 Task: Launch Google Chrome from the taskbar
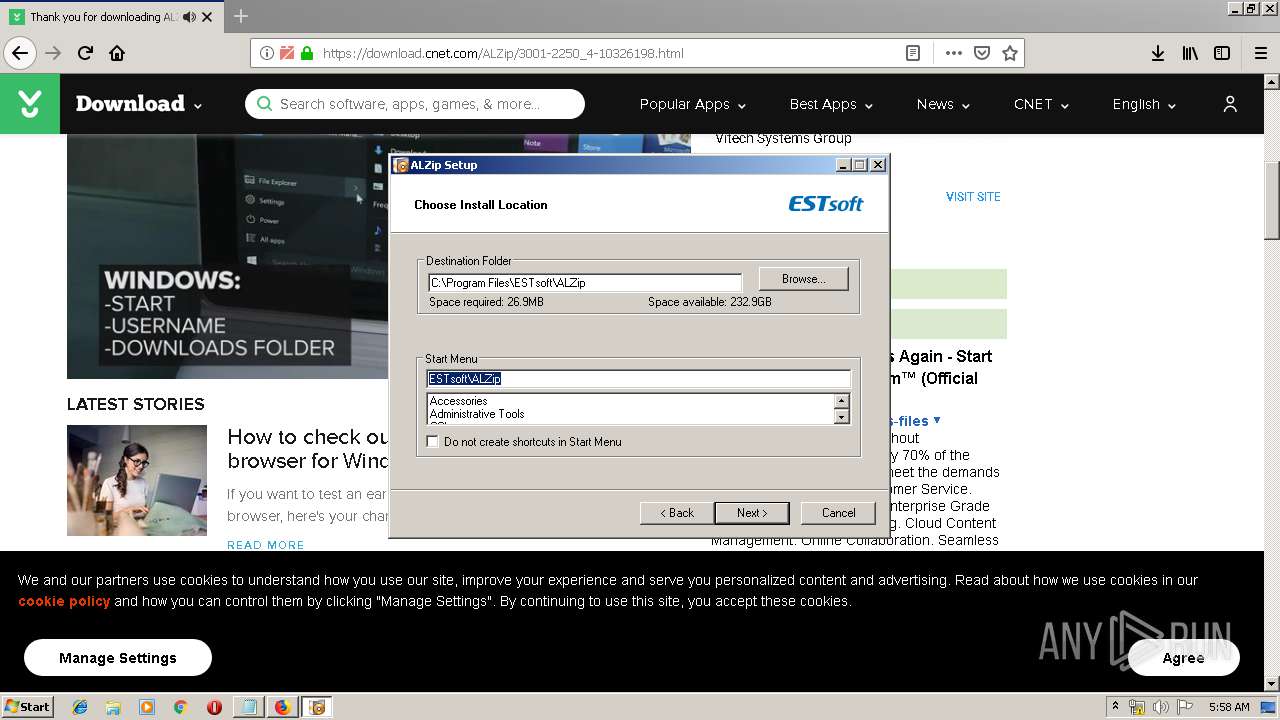point(180,707)
